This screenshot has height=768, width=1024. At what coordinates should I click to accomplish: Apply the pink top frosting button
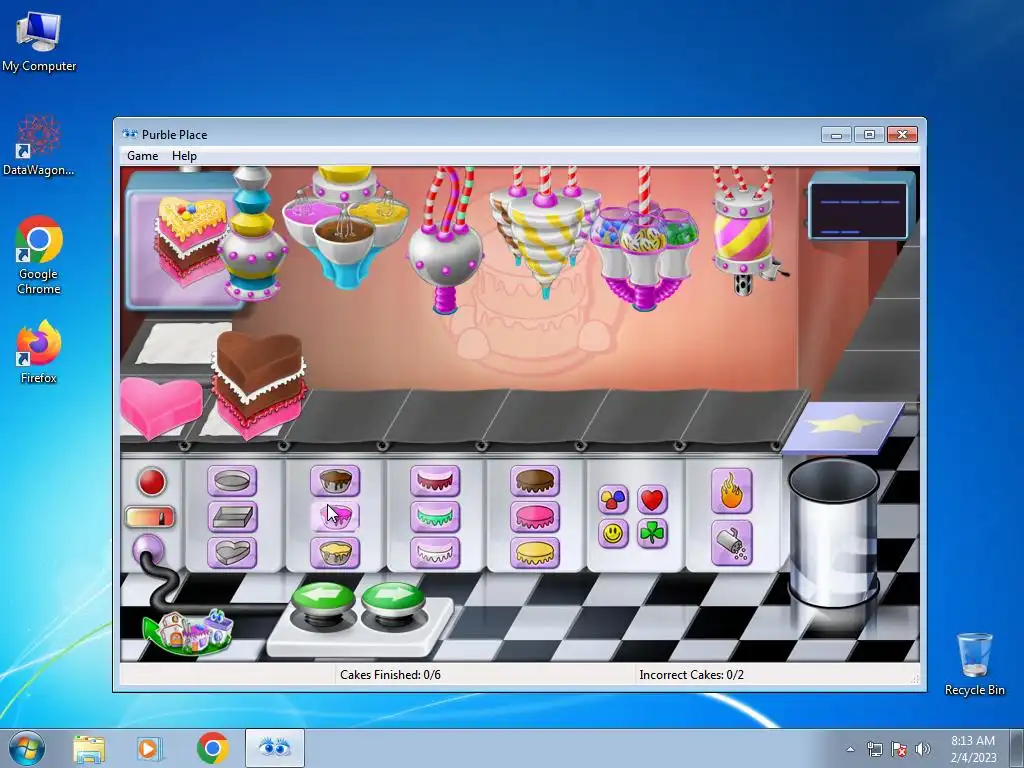click(535, 517)
